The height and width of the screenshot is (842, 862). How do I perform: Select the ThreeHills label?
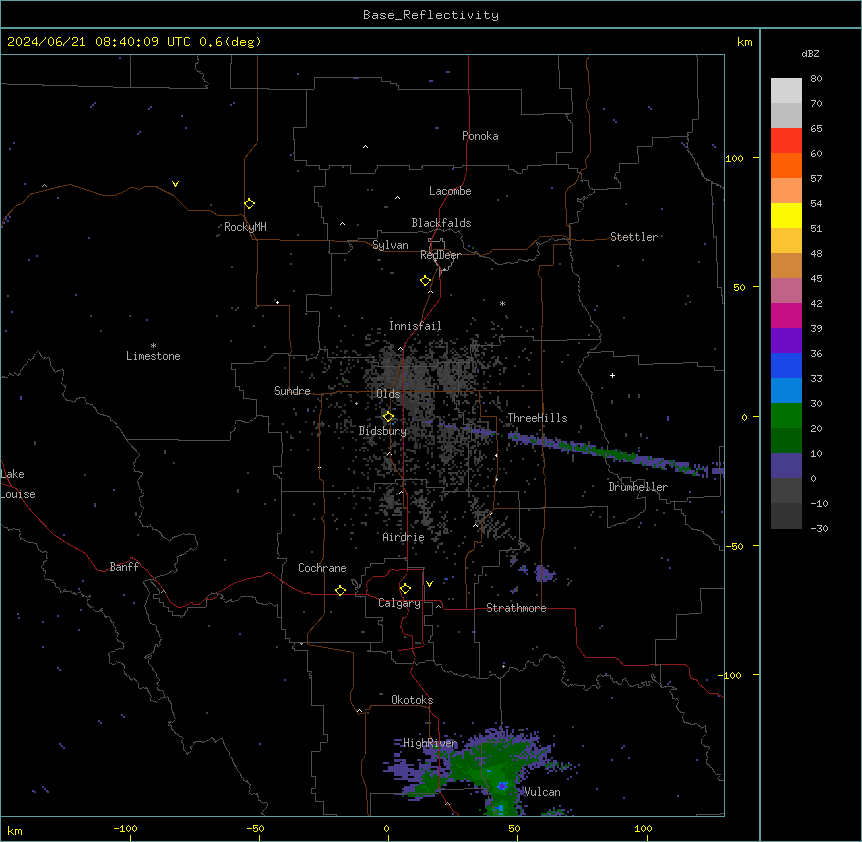(x=537, y=418)
